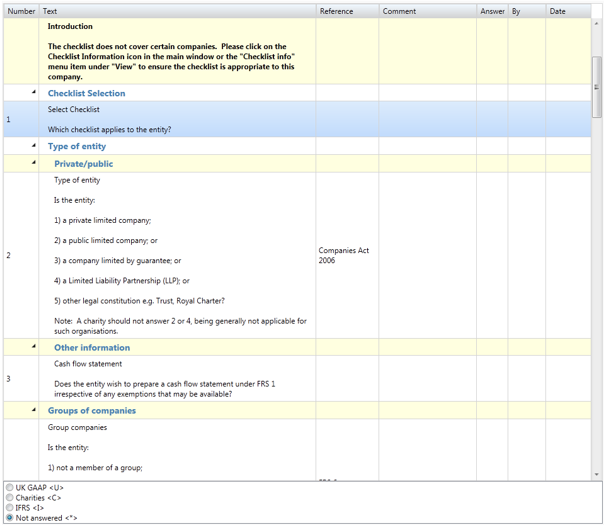Click the row number 2 cell
The width and height of the screenshot is (606, 526).
[x=21, y=255]
